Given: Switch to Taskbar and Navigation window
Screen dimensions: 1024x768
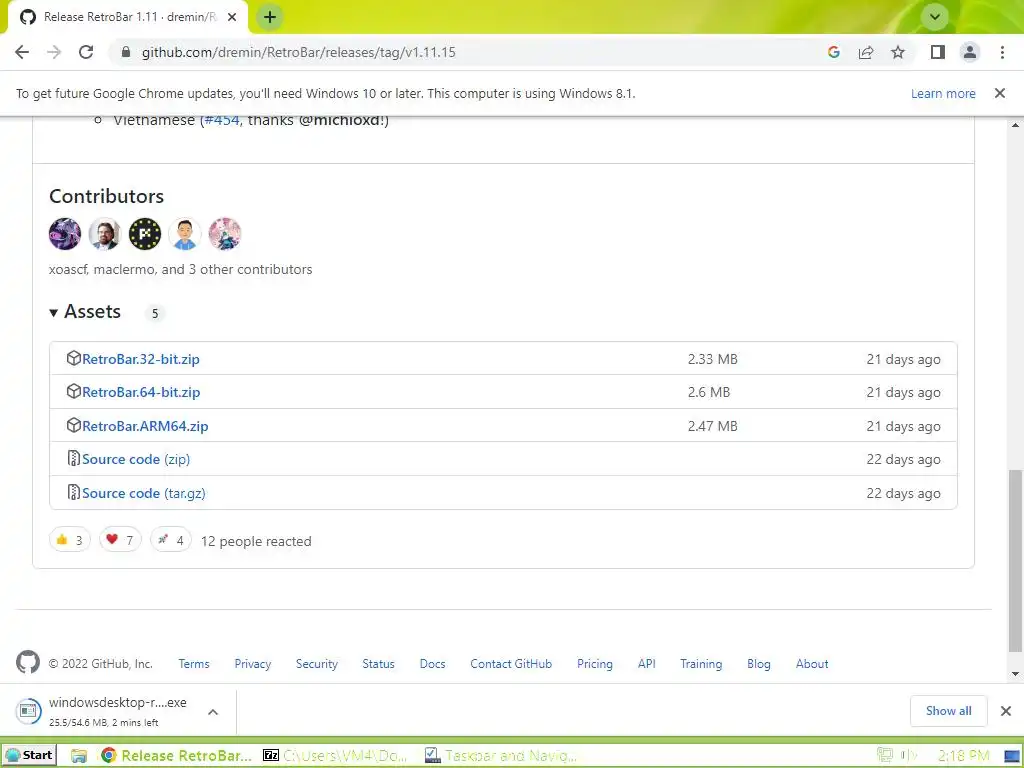Looking at the screenshot, I should [x=500, y=756].
